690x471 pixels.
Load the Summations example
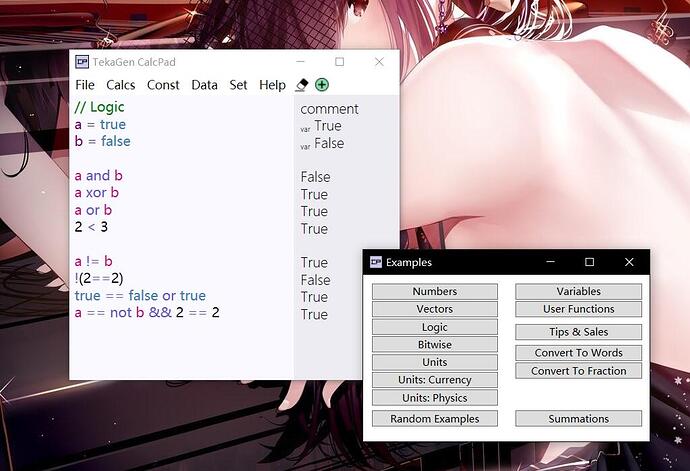tap(579, 419)
